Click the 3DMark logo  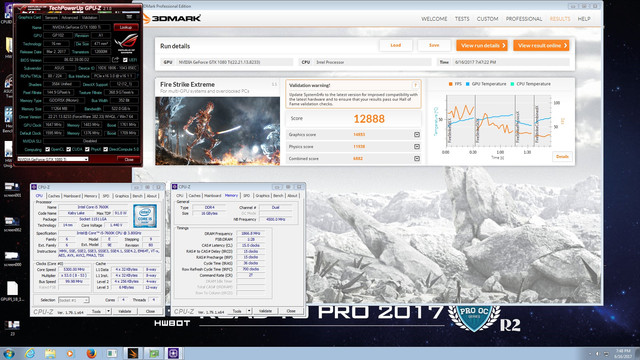pyautogui.click(x=172, y=18)
